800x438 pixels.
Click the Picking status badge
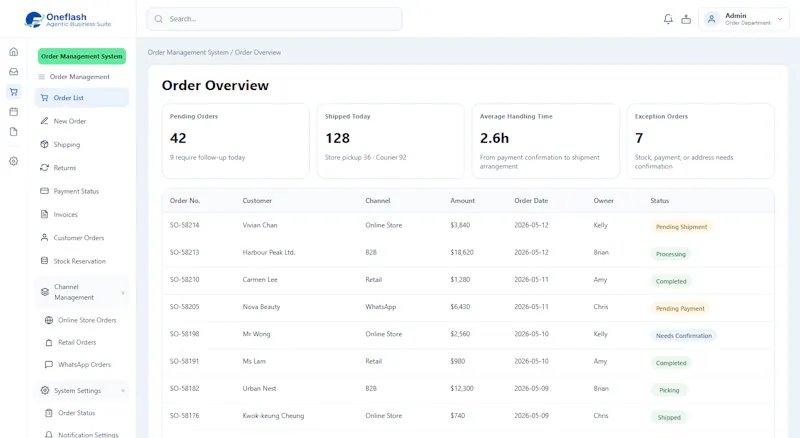coord(669,390)
